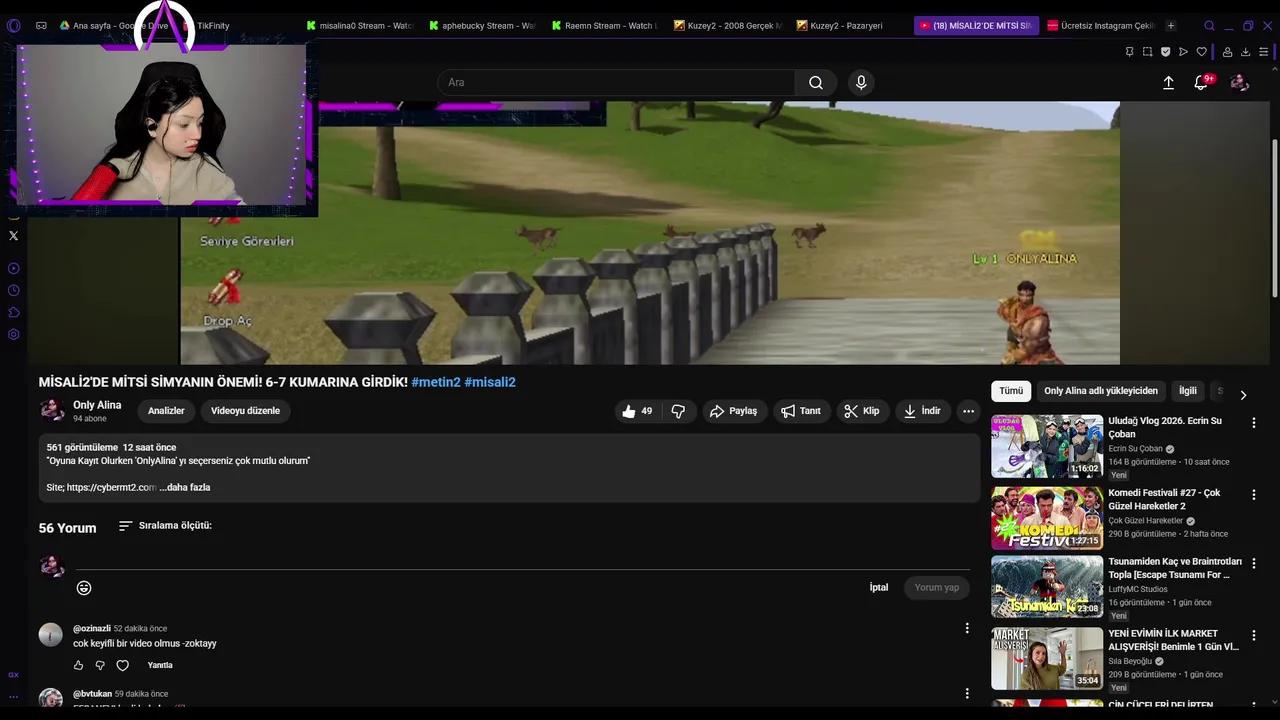Click the heart-shaped browser extension icon

[1202, 51]
